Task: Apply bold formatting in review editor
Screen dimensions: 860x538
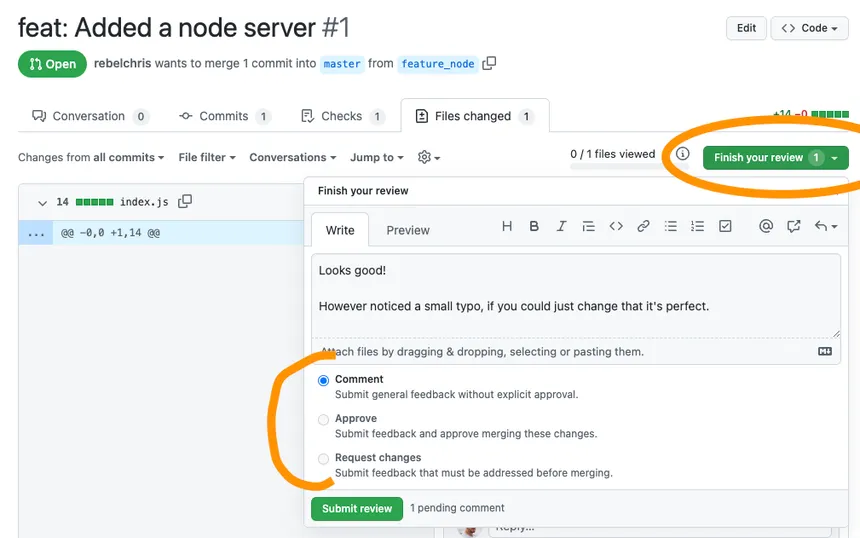Action: tap(534, 226)
